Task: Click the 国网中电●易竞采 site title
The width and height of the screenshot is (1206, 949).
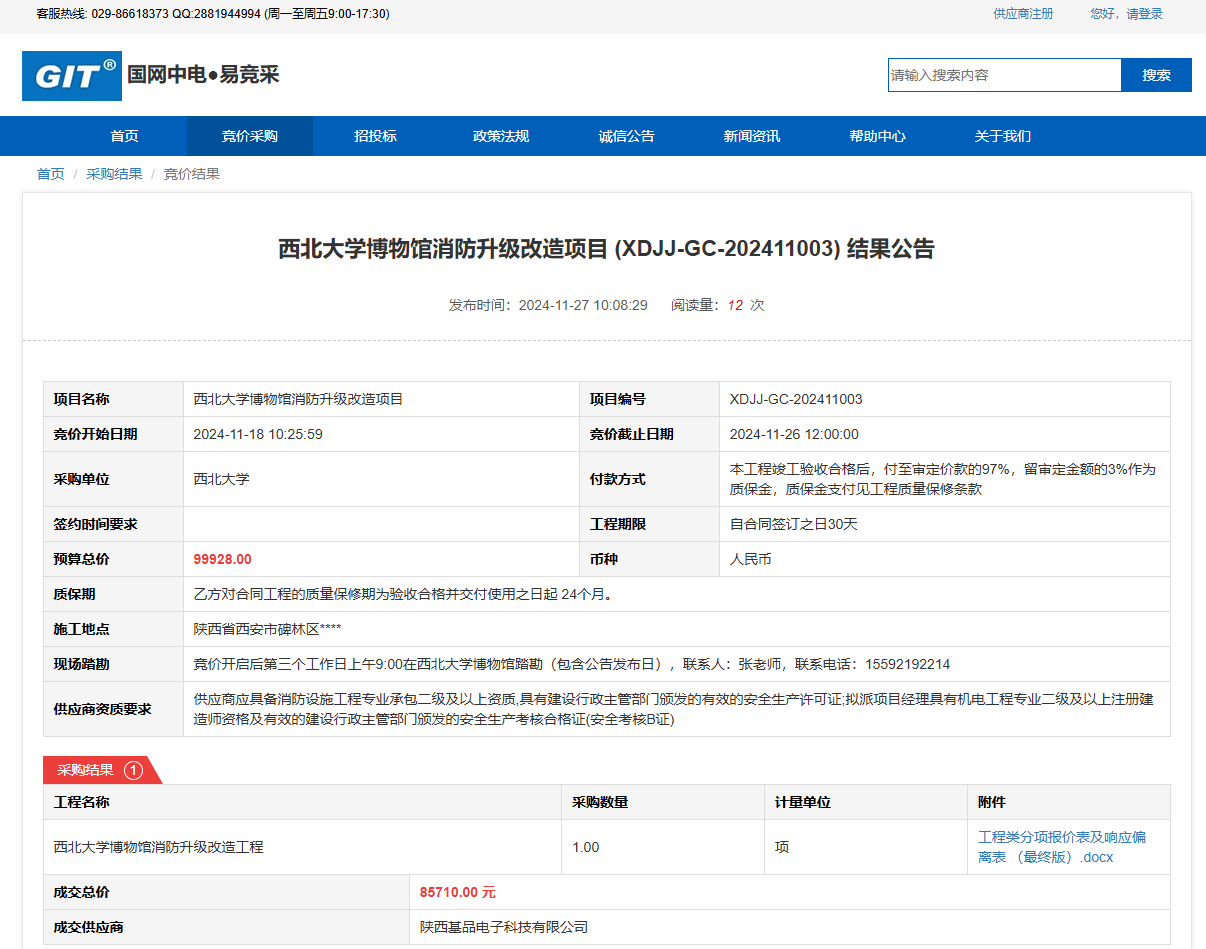Action: [203, 75]
